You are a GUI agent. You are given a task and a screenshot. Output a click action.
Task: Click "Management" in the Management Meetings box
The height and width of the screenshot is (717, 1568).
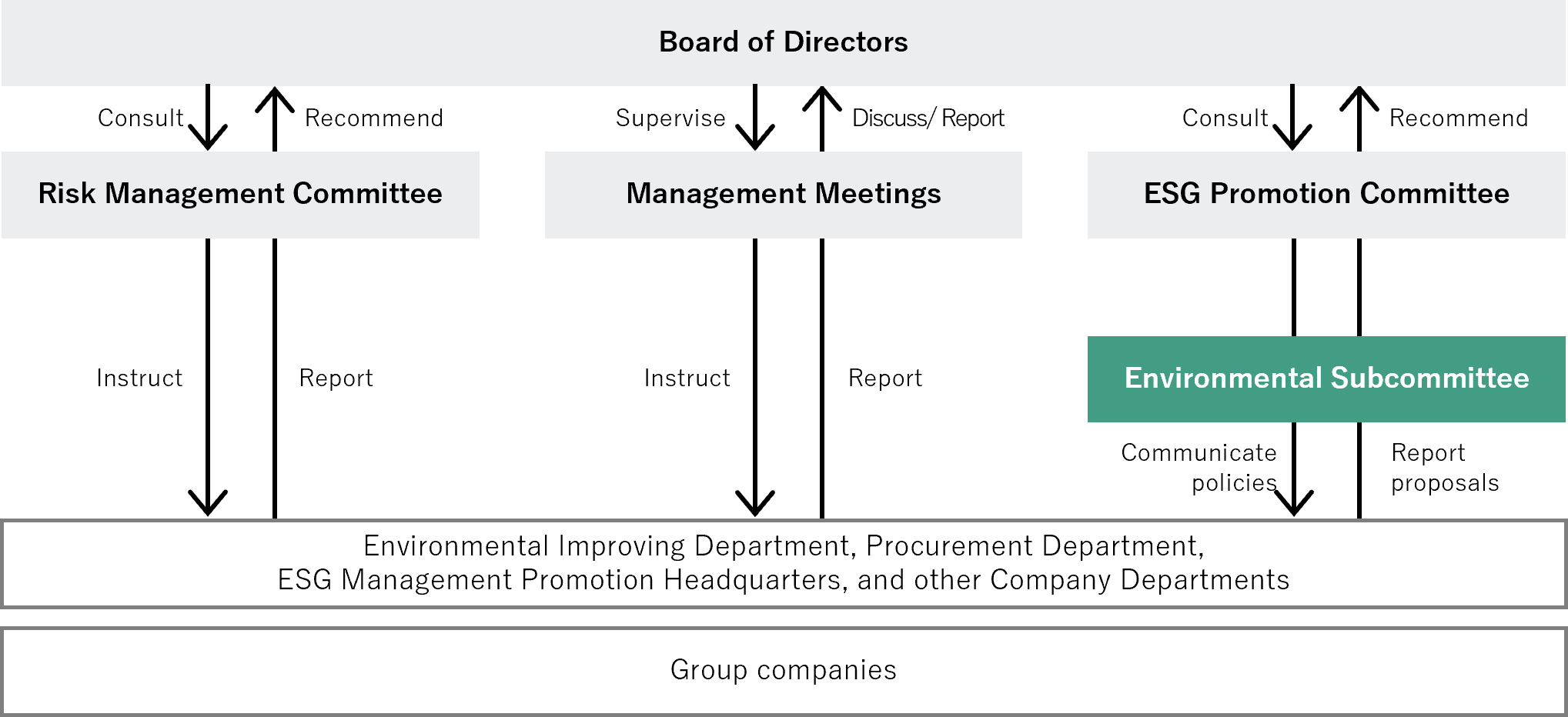716,194
